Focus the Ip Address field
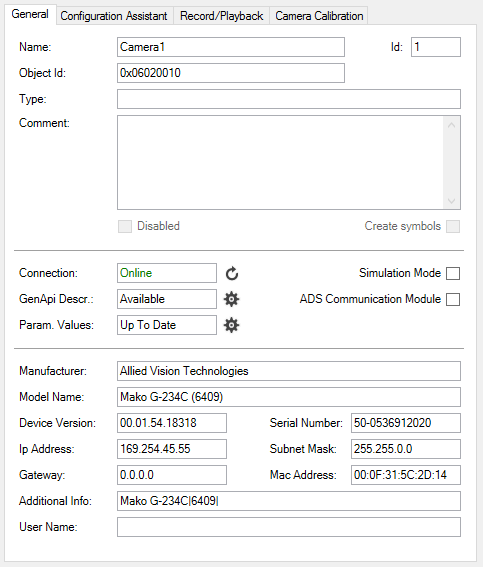 172,449
